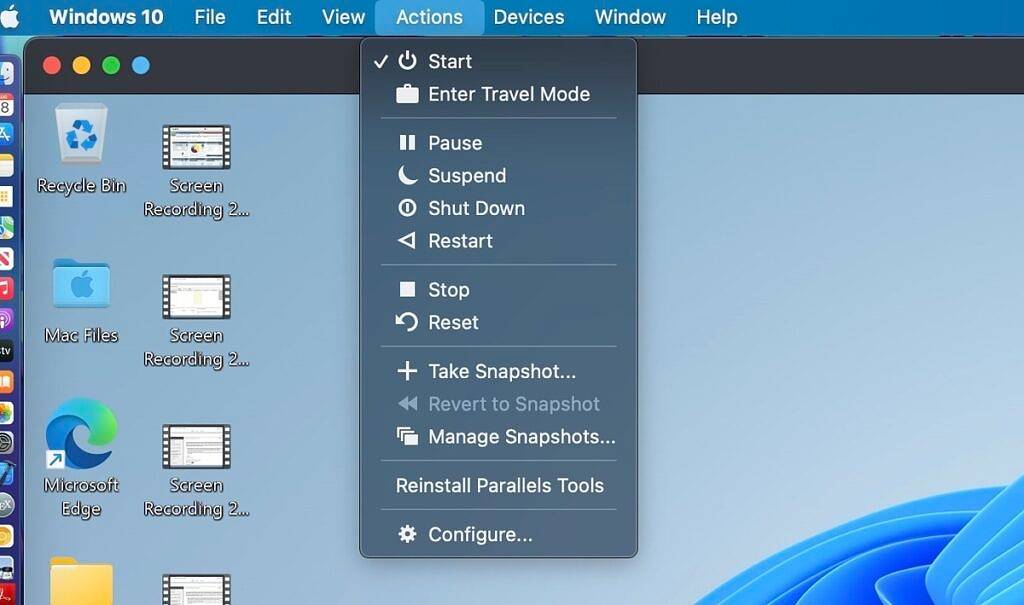Open the Devices menu
The width and height of the screenshot is (1024, 605).
[x=529, y=17]
